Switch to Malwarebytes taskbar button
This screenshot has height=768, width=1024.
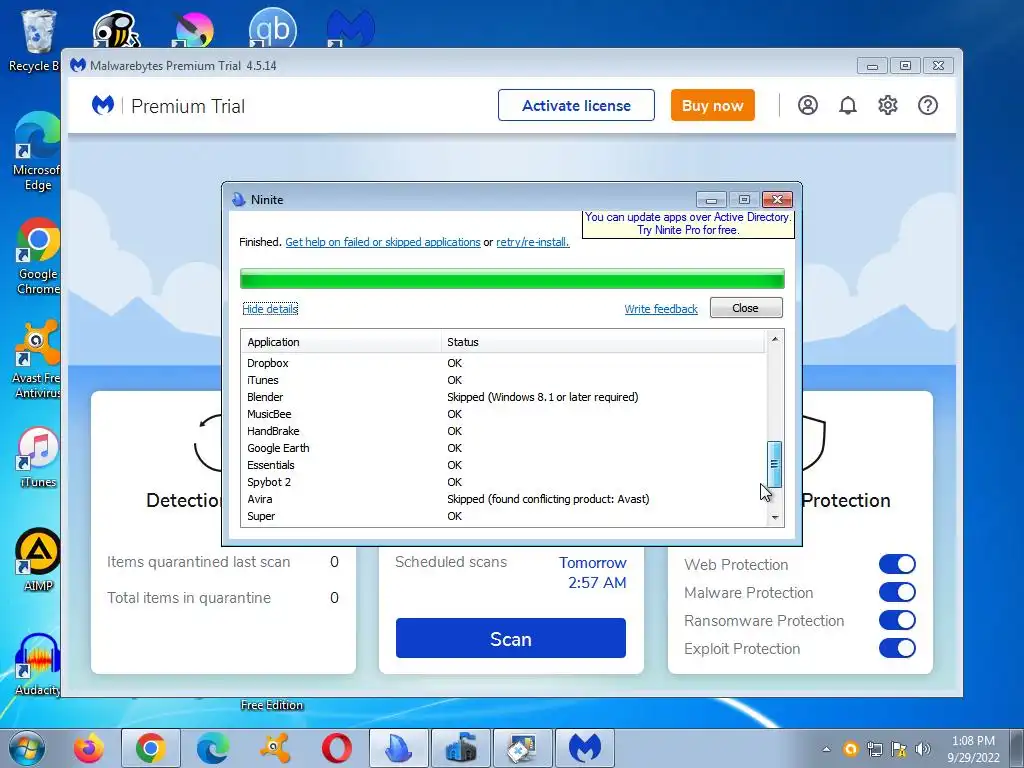[x=585, y=748]
